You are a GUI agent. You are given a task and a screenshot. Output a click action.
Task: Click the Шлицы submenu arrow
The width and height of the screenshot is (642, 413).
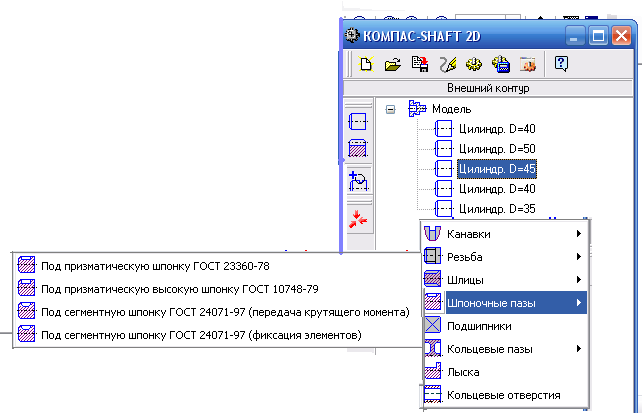click(x=579, y=280)
